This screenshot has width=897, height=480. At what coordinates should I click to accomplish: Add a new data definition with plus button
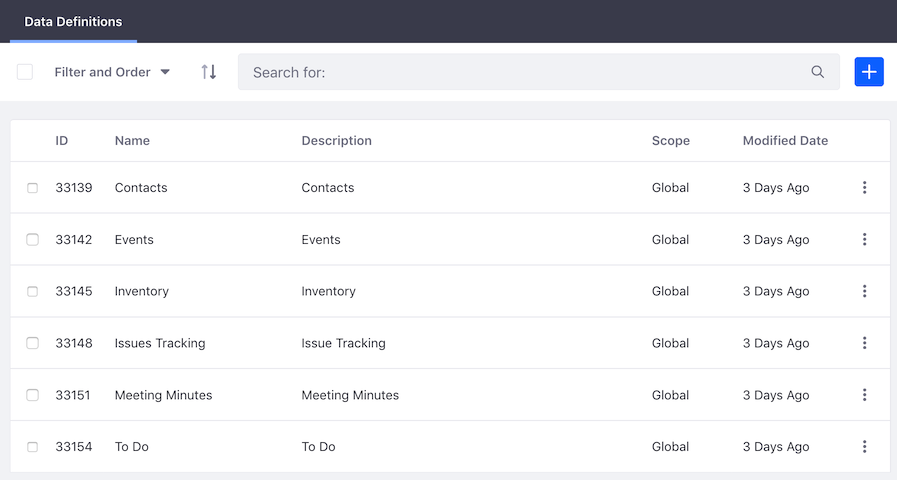click(x=869, y=72)
